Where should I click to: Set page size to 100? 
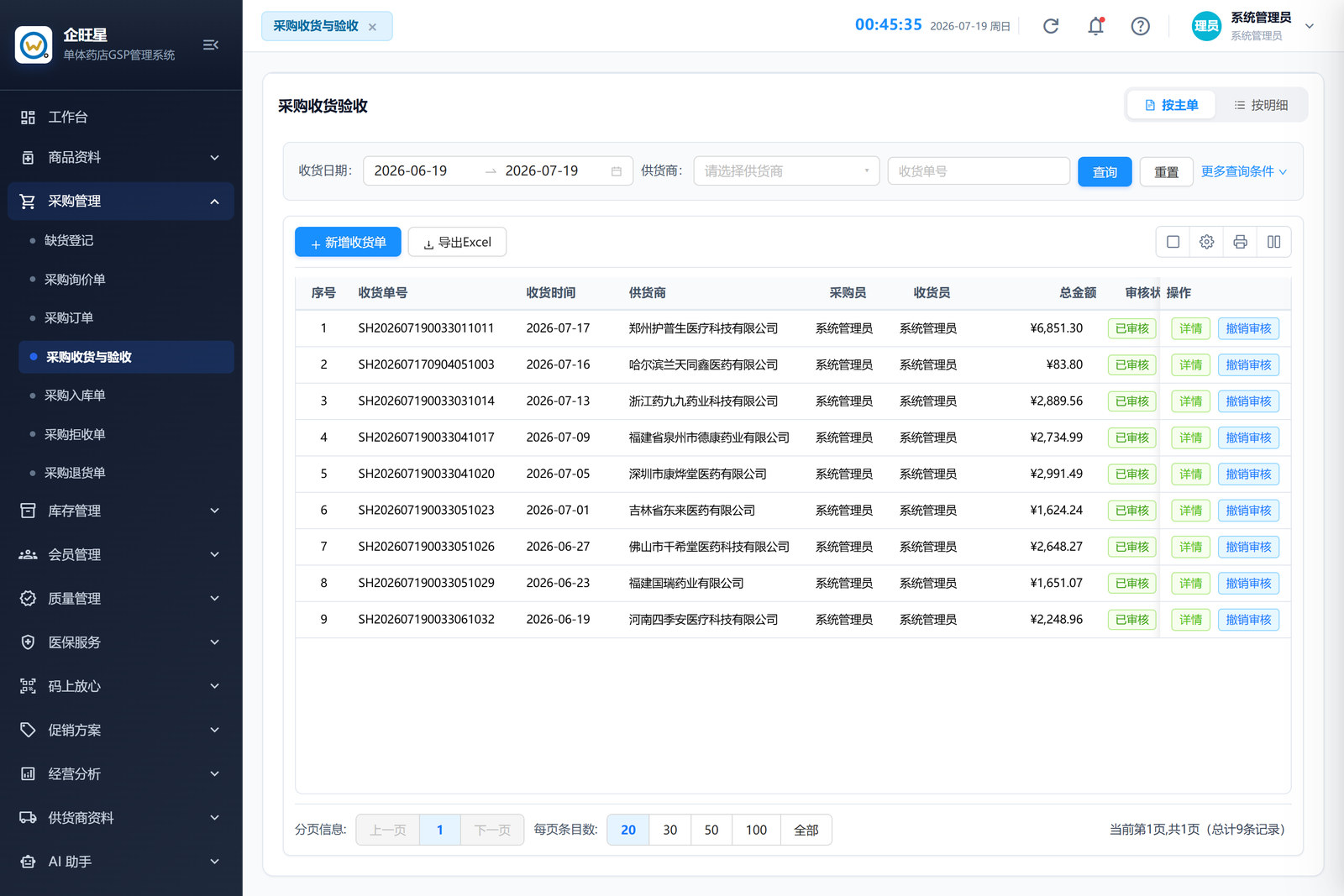tap(756, 830)
